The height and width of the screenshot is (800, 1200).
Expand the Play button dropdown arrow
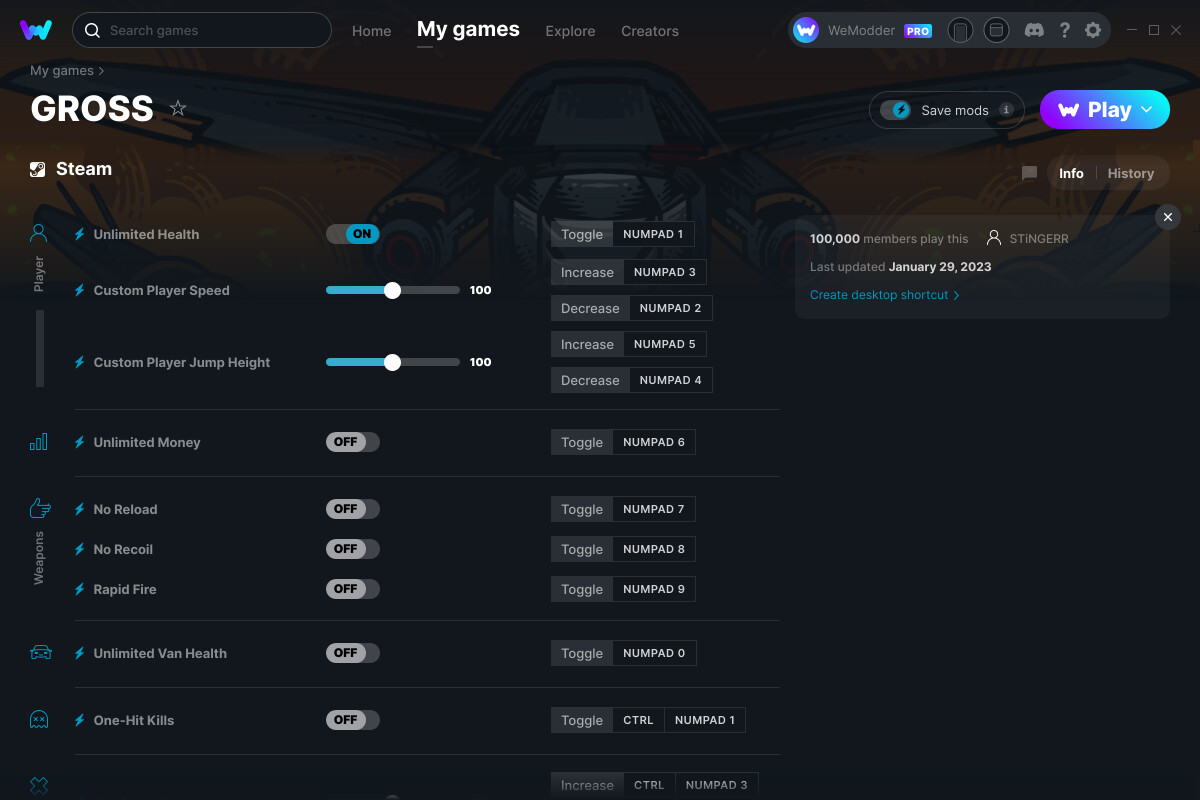pos(1147,110)
